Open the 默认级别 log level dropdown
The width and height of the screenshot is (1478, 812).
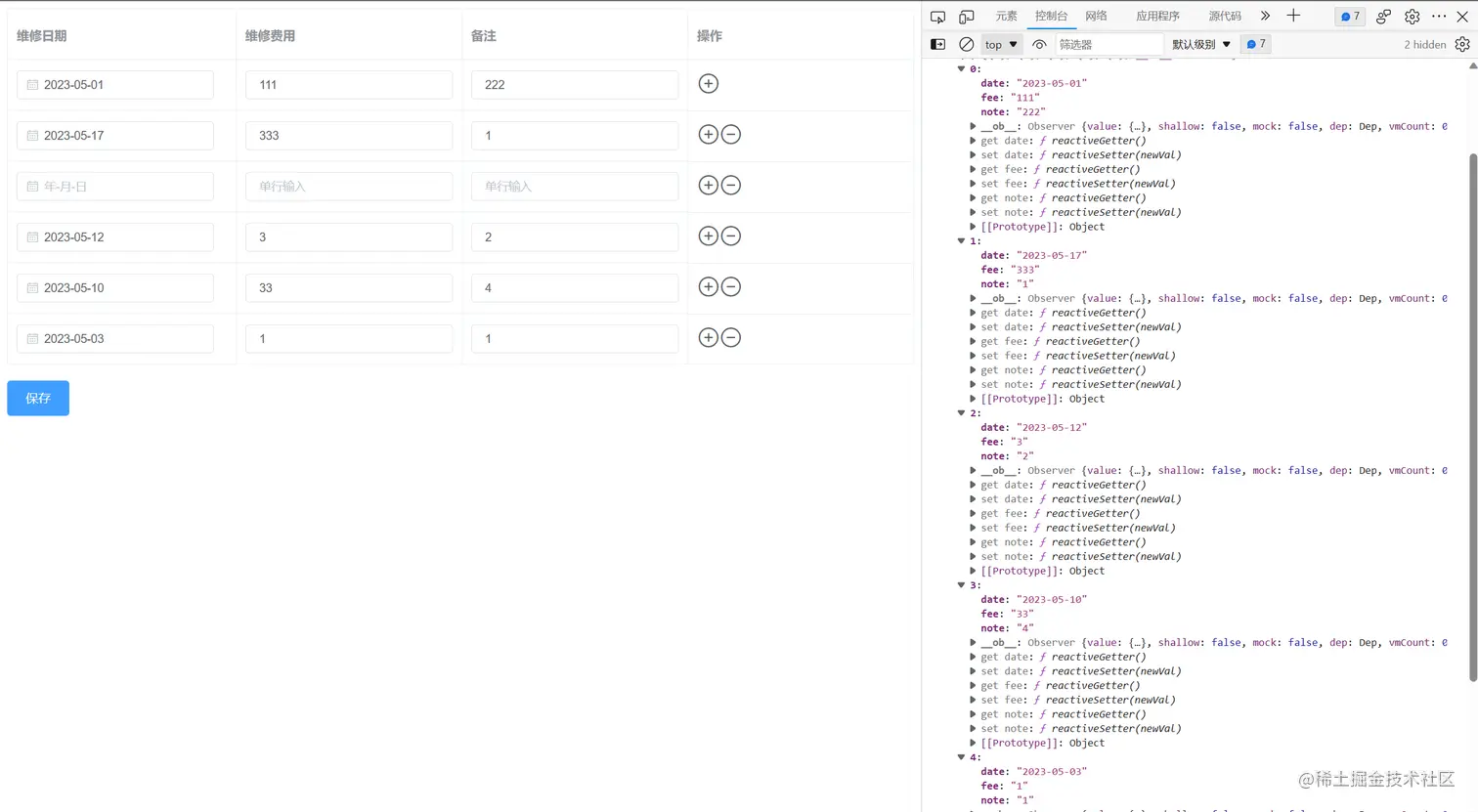point(1201,44)
